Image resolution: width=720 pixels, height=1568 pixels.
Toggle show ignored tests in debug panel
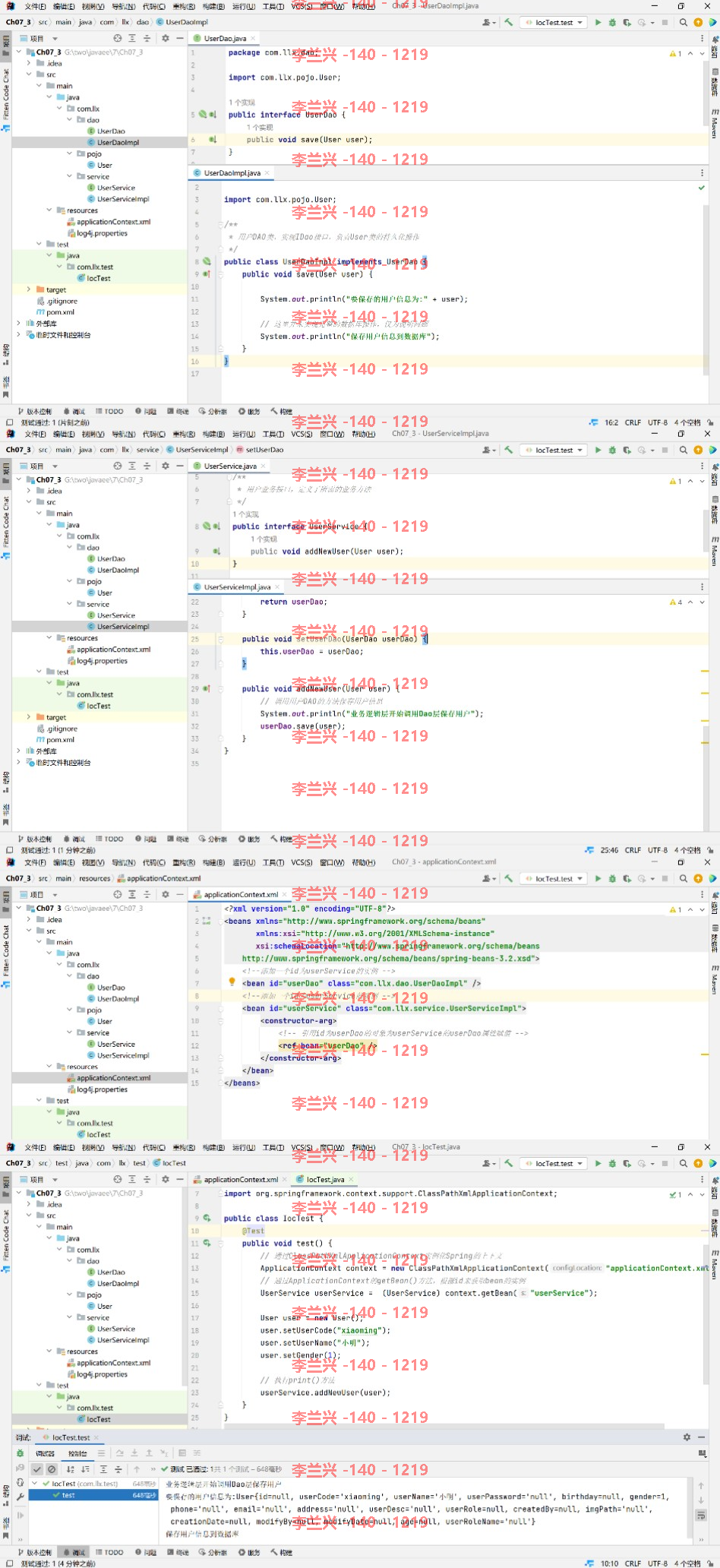(51, 1469)
